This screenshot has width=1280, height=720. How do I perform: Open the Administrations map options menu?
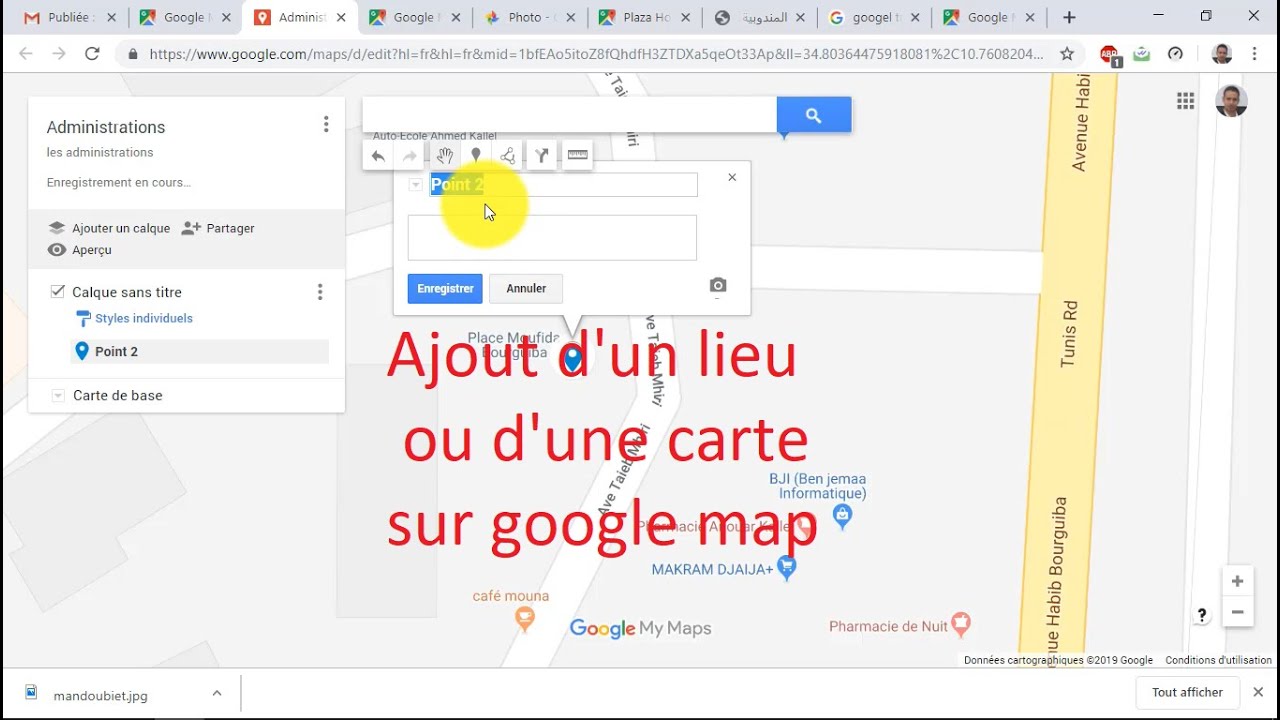pyautogui.click(x=326, y=125)
